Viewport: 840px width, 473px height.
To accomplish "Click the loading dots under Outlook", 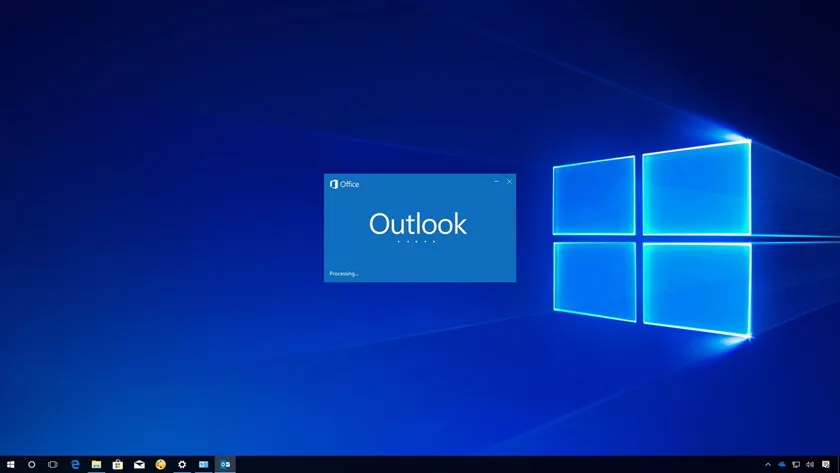I will click(x=416, y=242).
